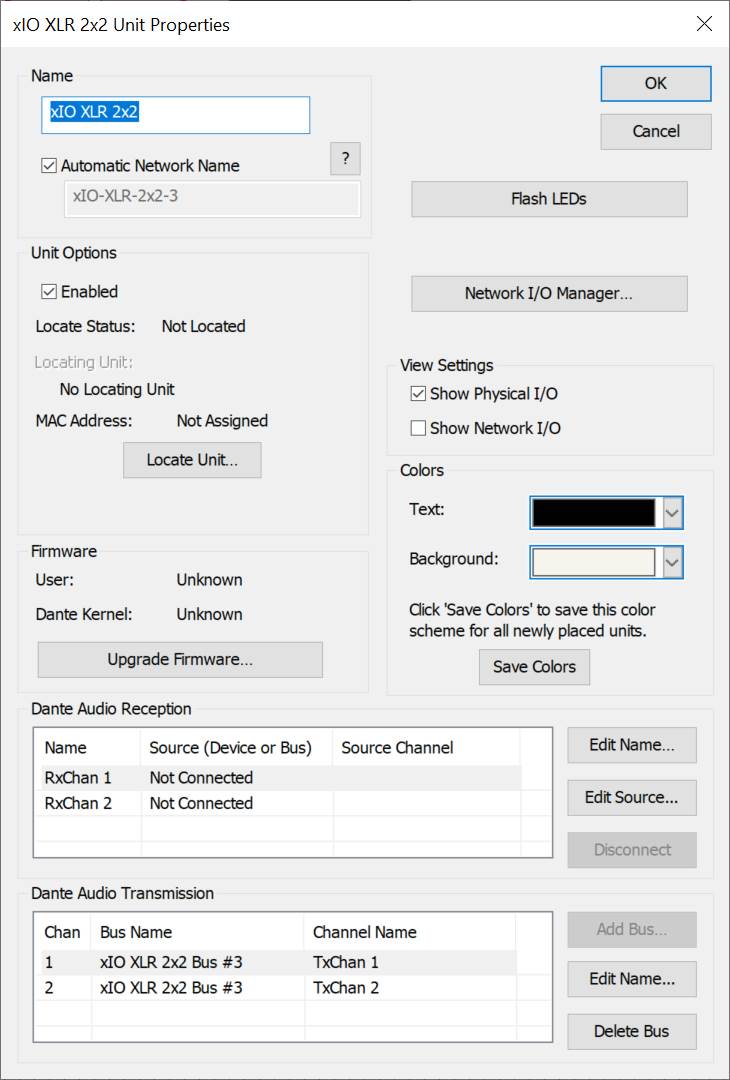Close the Unit Properties dialog
Image resolution: width=730 pixels, height=1080 pixels.
[705, 24]
